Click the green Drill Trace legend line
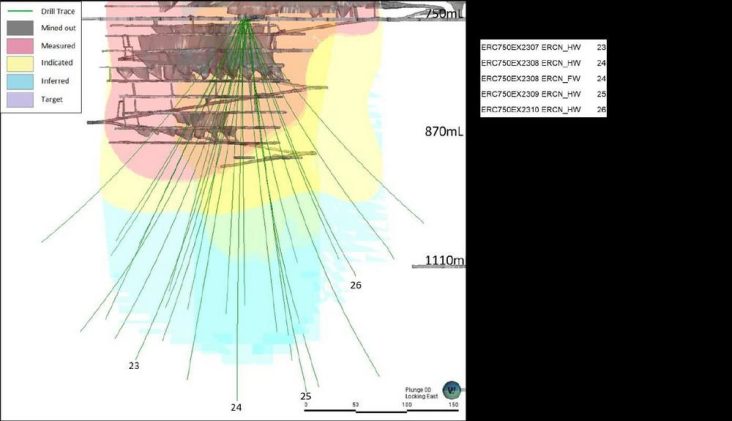Image resolution: width=732 pixels, height=421 pixels. point(20,11)
